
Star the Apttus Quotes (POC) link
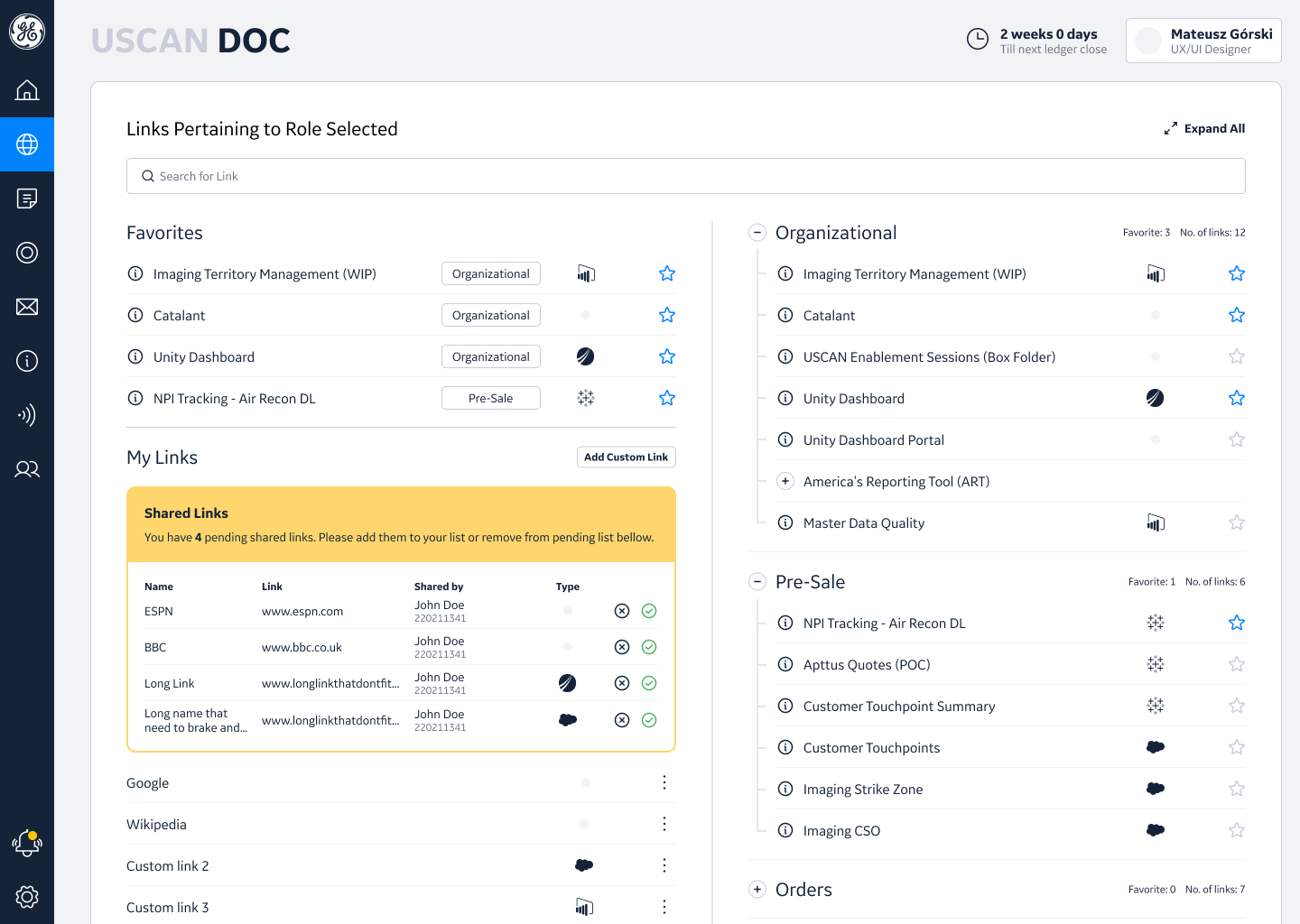[x=1237, y=664]
